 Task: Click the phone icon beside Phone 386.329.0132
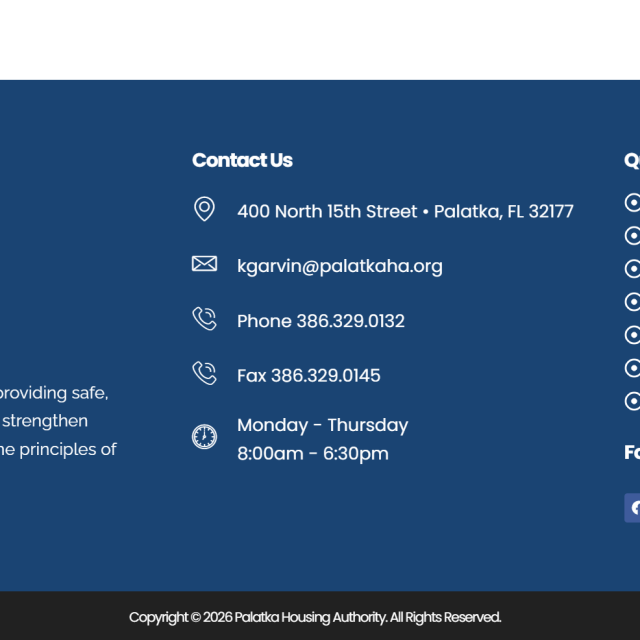click(x=204, y=318)
